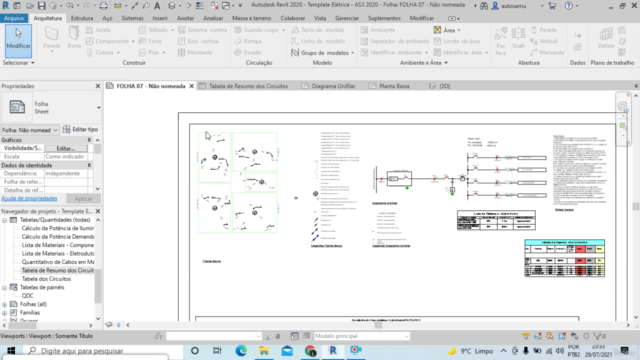Open the default 3D view icon in toolbar
The width and height of the screenshot is (640, 360).
click(172, 6)
